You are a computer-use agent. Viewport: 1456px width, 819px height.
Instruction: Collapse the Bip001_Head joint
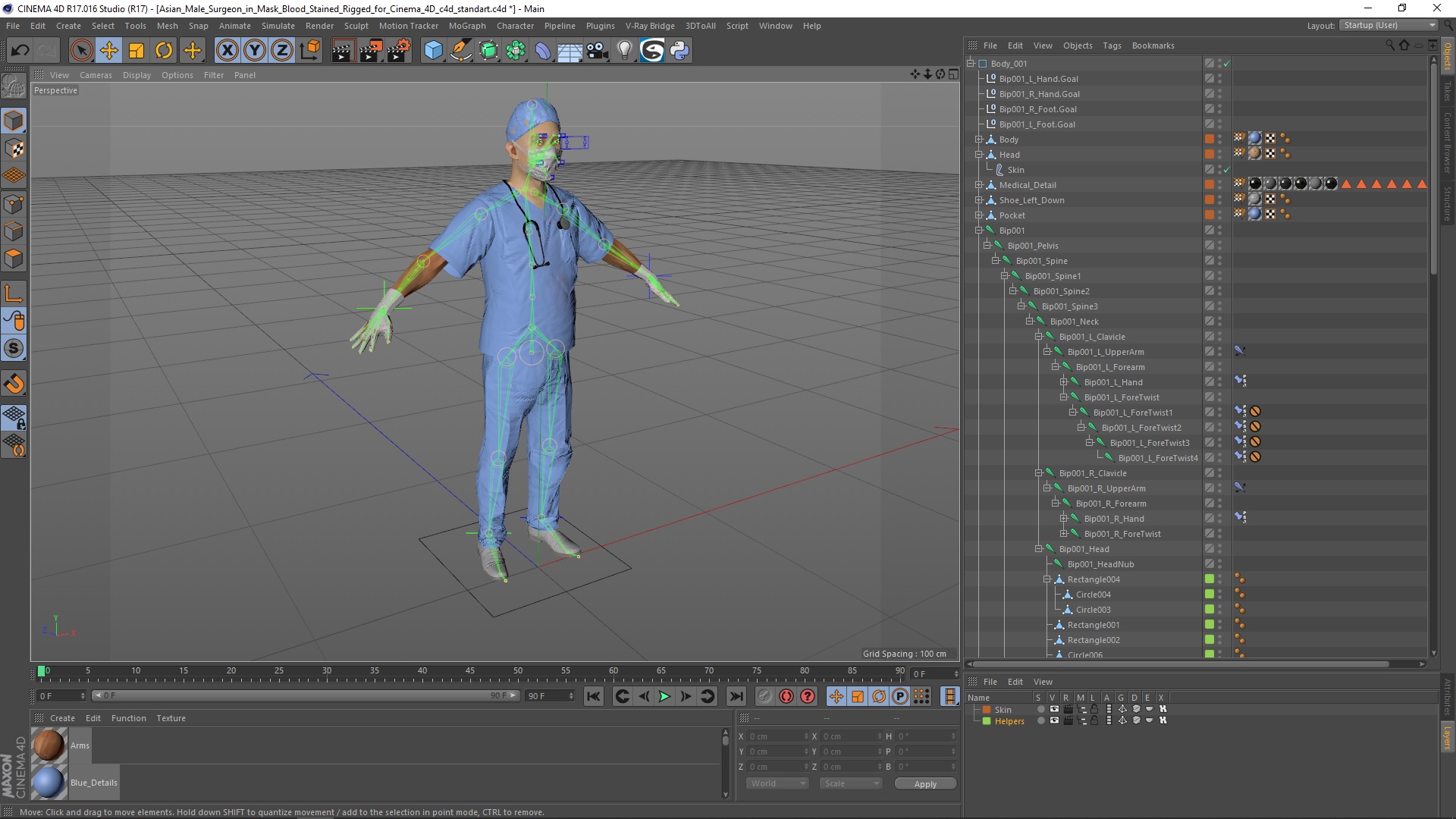pos(1039,549)
